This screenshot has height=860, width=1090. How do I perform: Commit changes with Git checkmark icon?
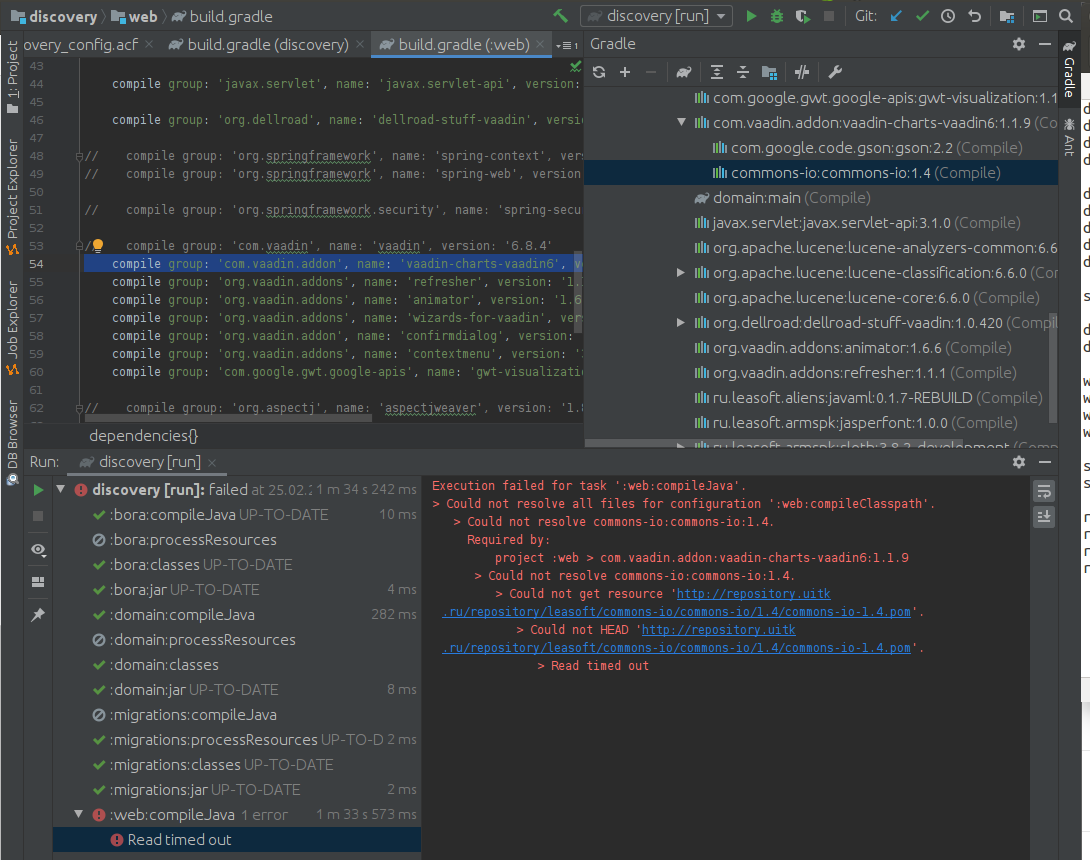coord(922,16)
